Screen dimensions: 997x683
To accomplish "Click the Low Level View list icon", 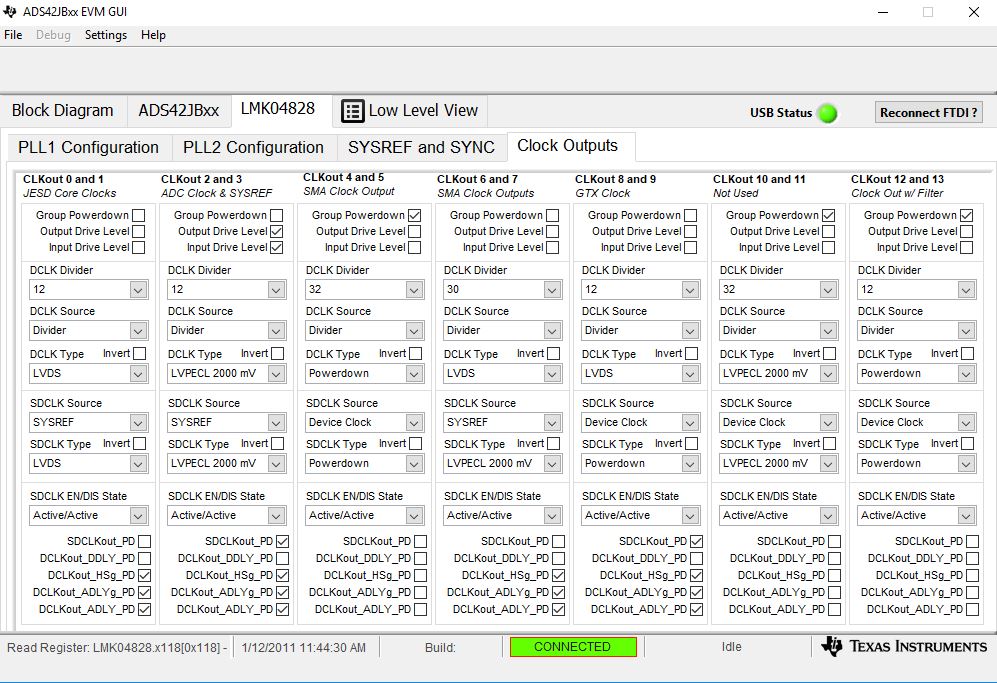I will [352, 111].
